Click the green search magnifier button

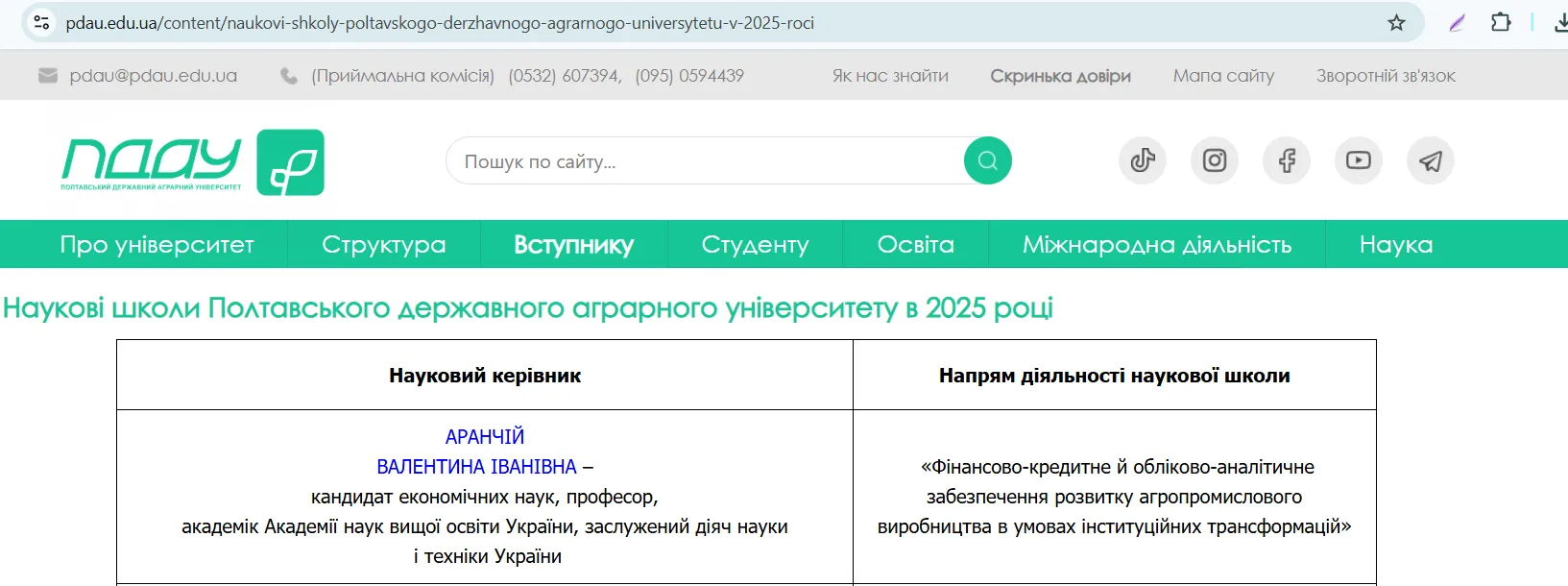(987, 160)
